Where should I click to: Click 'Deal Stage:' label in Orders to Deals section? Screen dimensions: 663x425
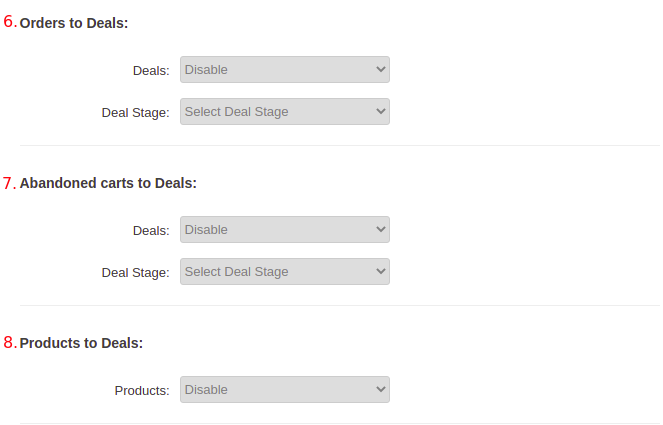pyautogui.click(x=135, y=113)
